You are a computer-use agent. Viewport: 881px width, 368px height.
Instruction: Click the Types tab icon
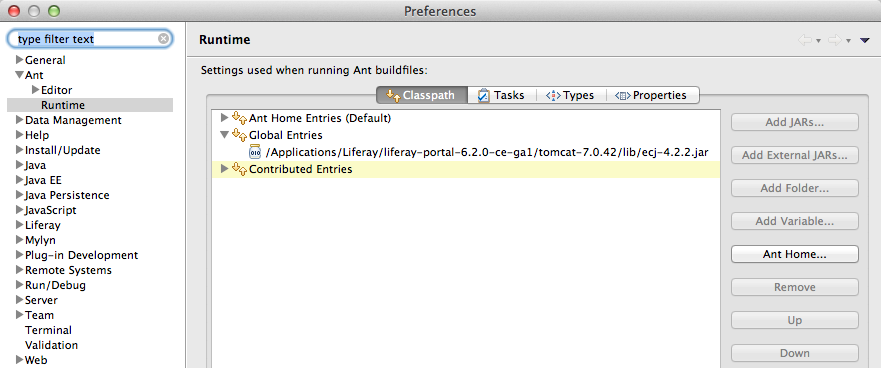(553, 96)
